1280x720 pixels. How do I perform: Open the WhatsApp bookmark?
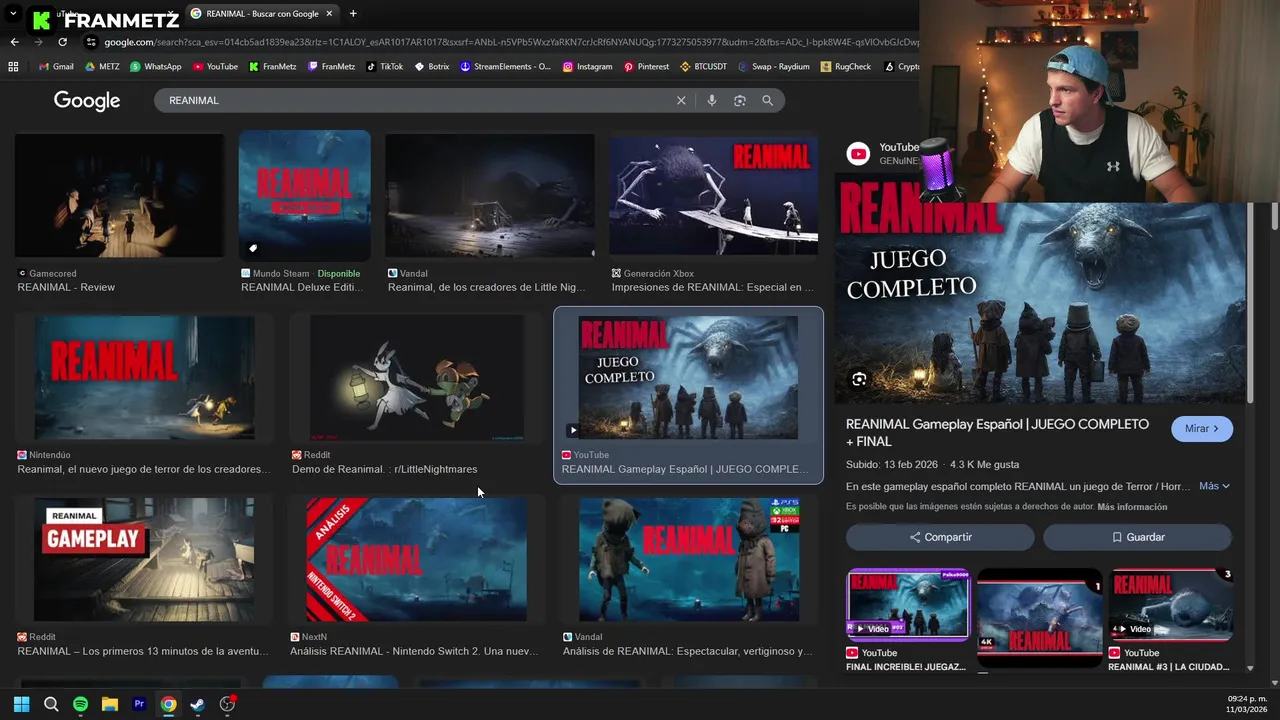tap(155, 67)
